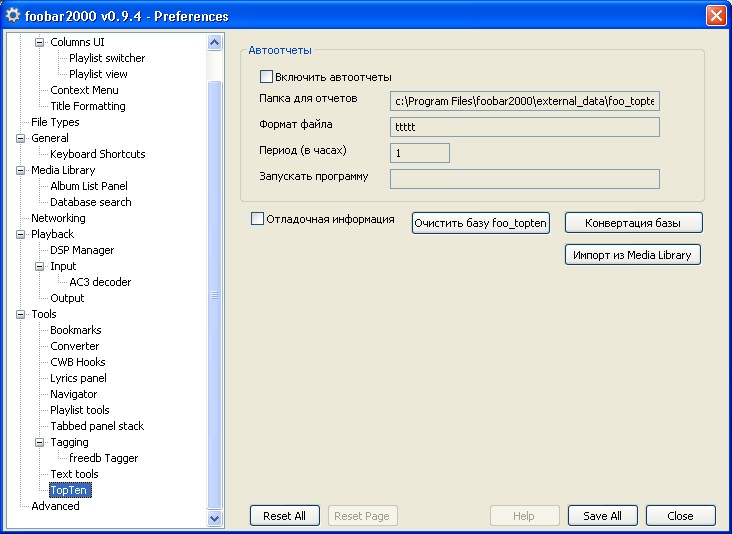Image resolution: width=732 pixels, height=534 pixels.
Task: Select Tabbed panel stack item
Action: coord(97,426)
